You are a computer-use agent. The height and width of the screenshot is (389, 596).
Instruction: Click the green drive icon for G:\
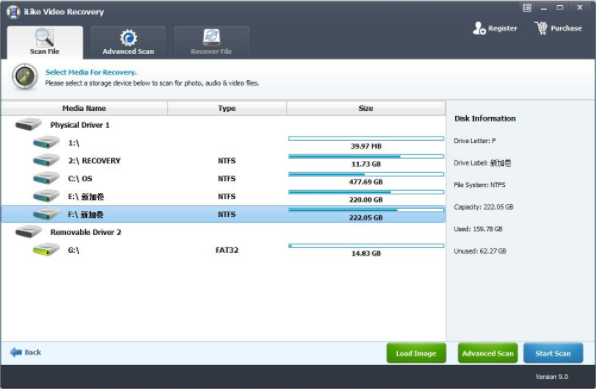pyautogui.click(x=46, y=249)
